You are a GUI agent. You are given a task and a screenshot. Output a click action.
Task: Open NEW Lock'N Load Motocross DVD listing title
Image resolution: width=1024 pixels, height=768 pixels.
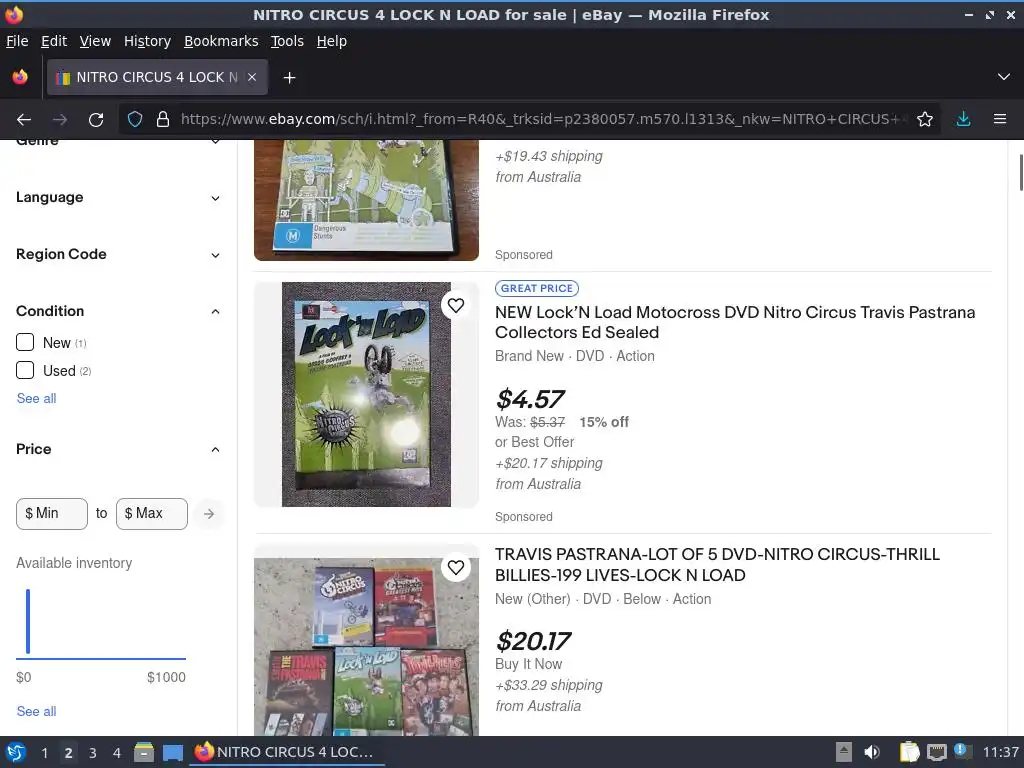[735, 322]
